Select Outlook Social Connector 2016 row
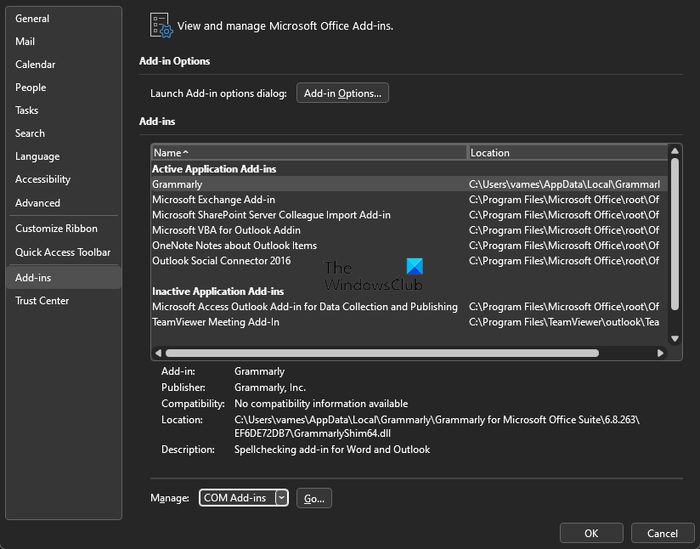700x549 pixels. 409,261
